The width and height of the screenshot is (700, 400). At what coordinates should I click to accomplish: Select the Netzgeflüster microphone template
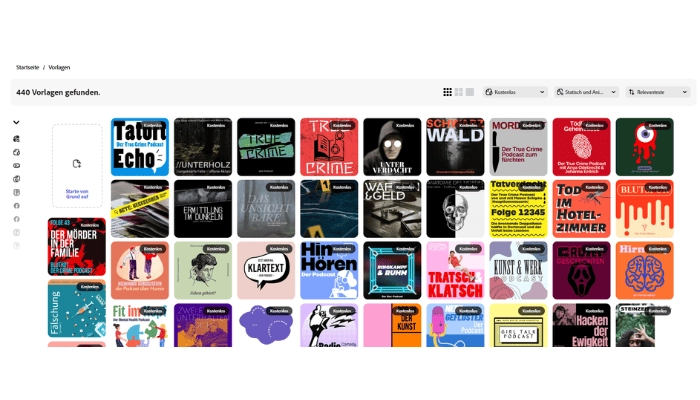(x=455, y=325)
